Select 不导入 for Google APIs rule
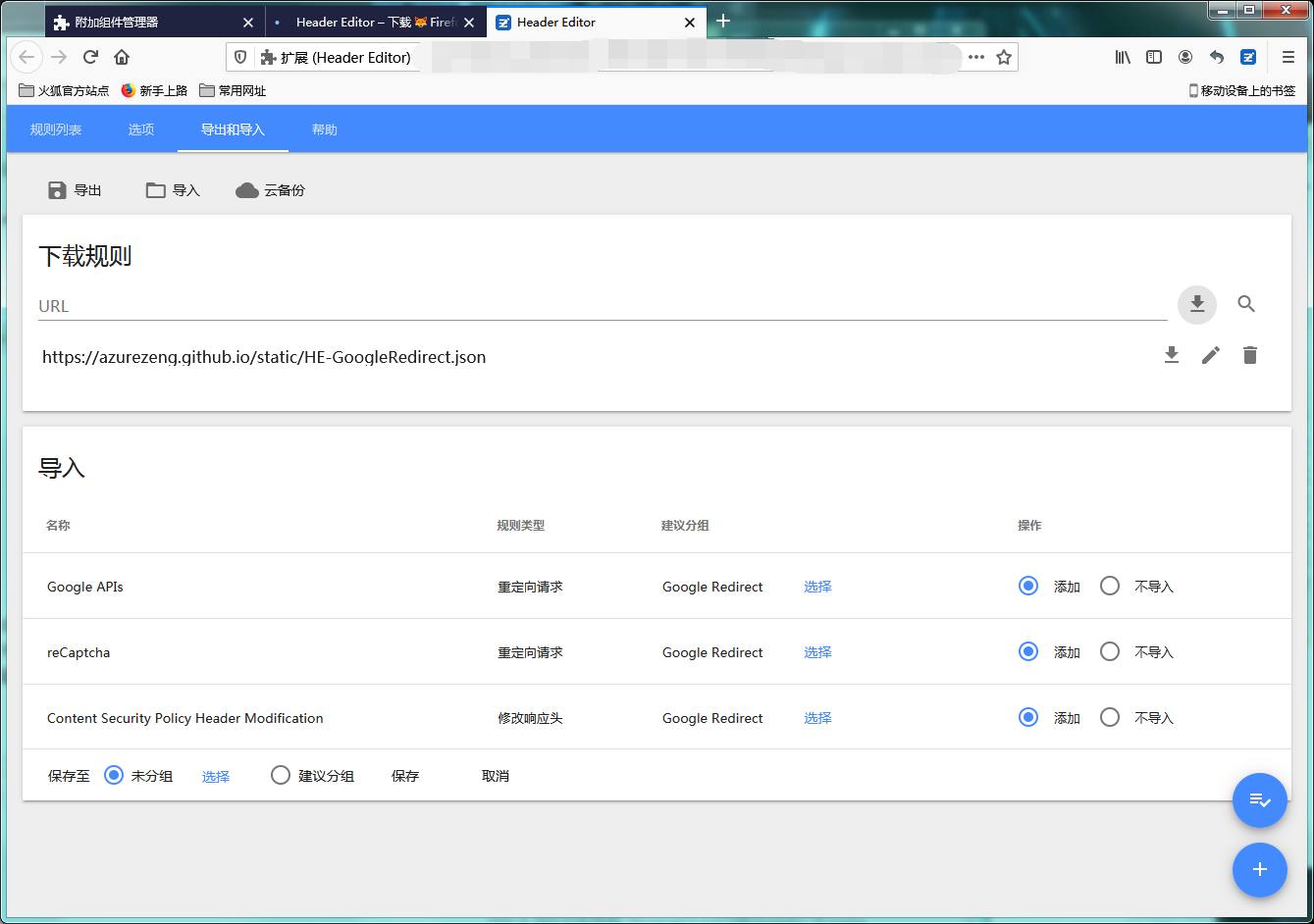The width and height of the screenshot is (1314, 924). pyautogui.click(x=1110, y=587)
